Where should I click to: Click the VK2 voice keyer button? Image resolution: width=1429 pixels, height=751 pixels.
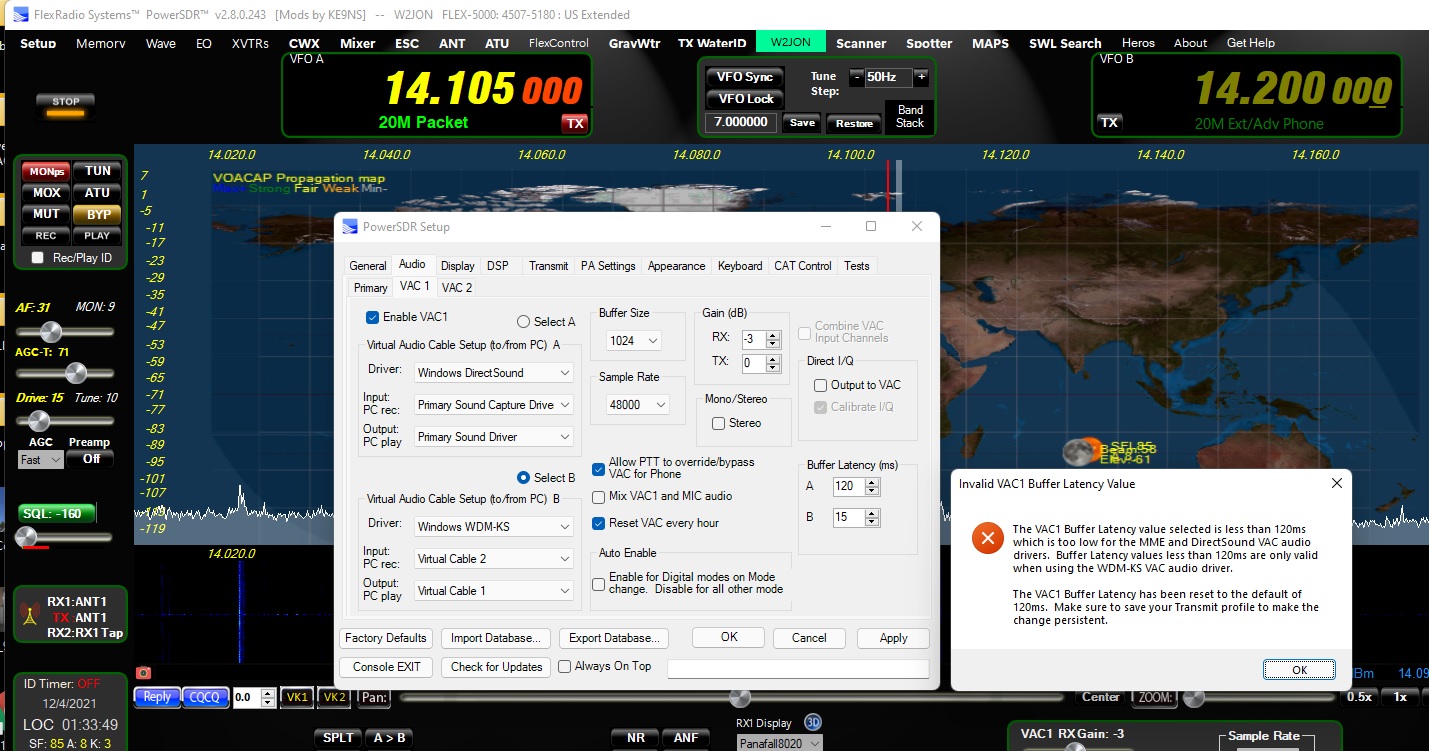coord(334,697)
